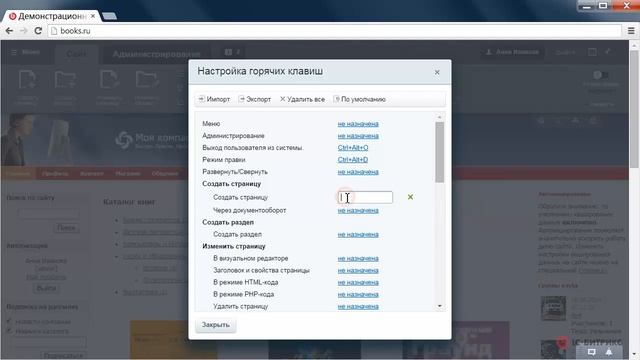
Task: Assign hotkey for В режиме HTML-кода
Action: point(358,282)
